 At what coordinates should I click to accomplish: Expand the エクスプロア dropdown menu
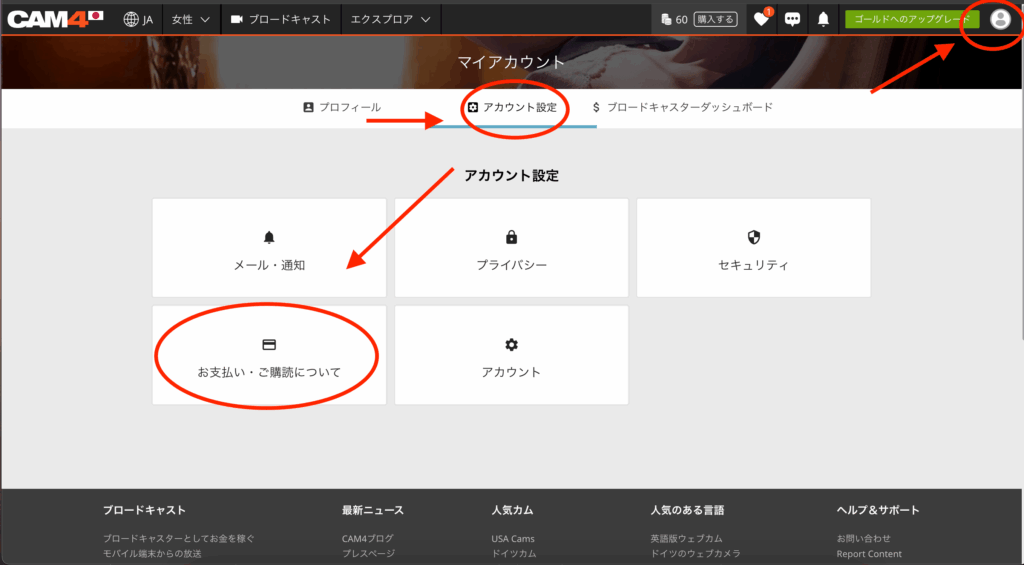[x=391, y=20]
